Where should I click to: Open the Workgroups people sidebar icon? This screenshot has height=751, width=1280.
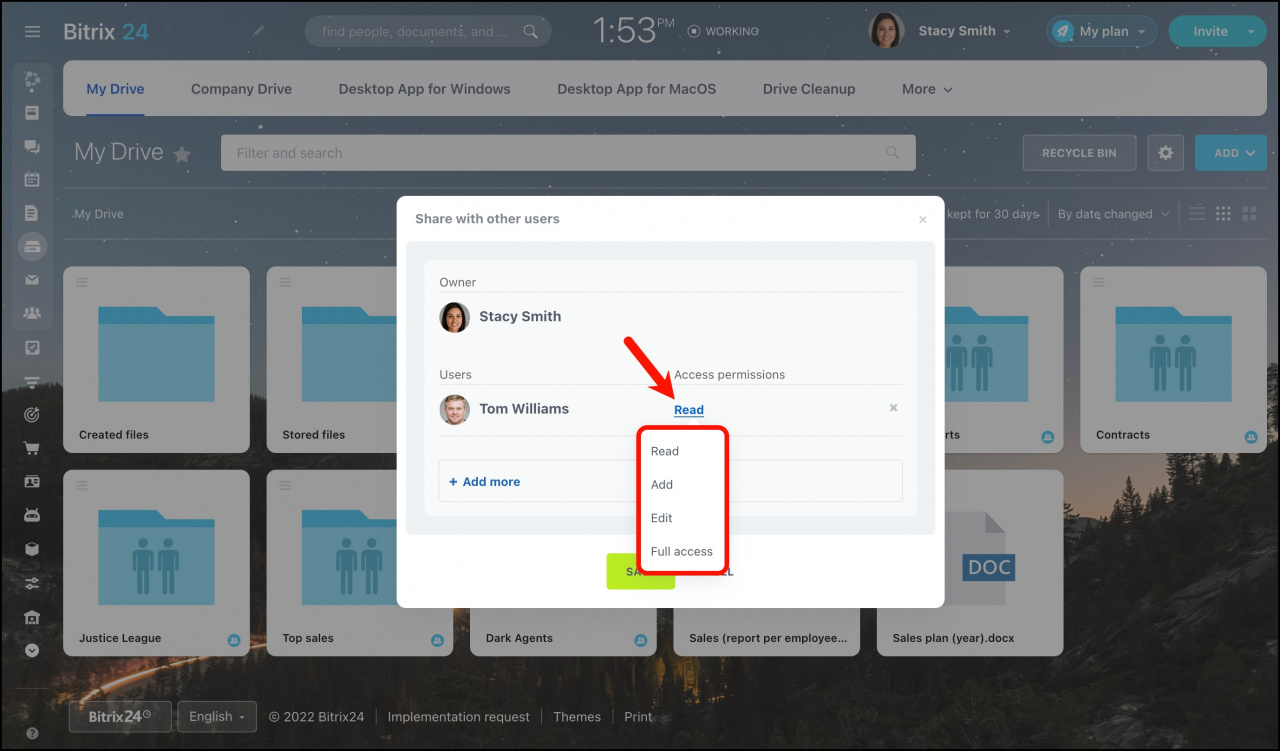coord(32,313)
